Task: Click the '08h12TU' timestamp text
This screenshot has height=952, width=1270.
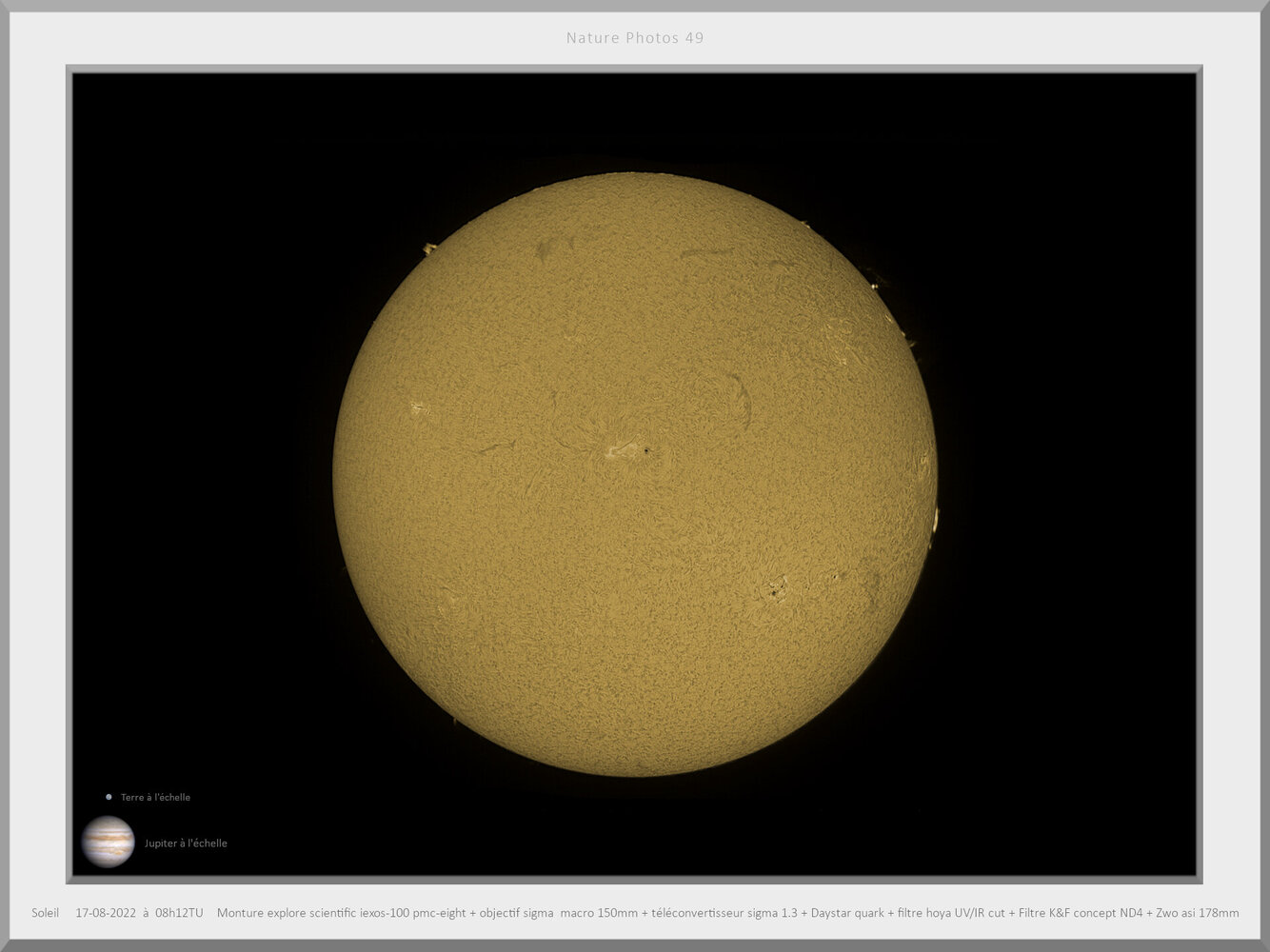Action: (x=180, y=912)
